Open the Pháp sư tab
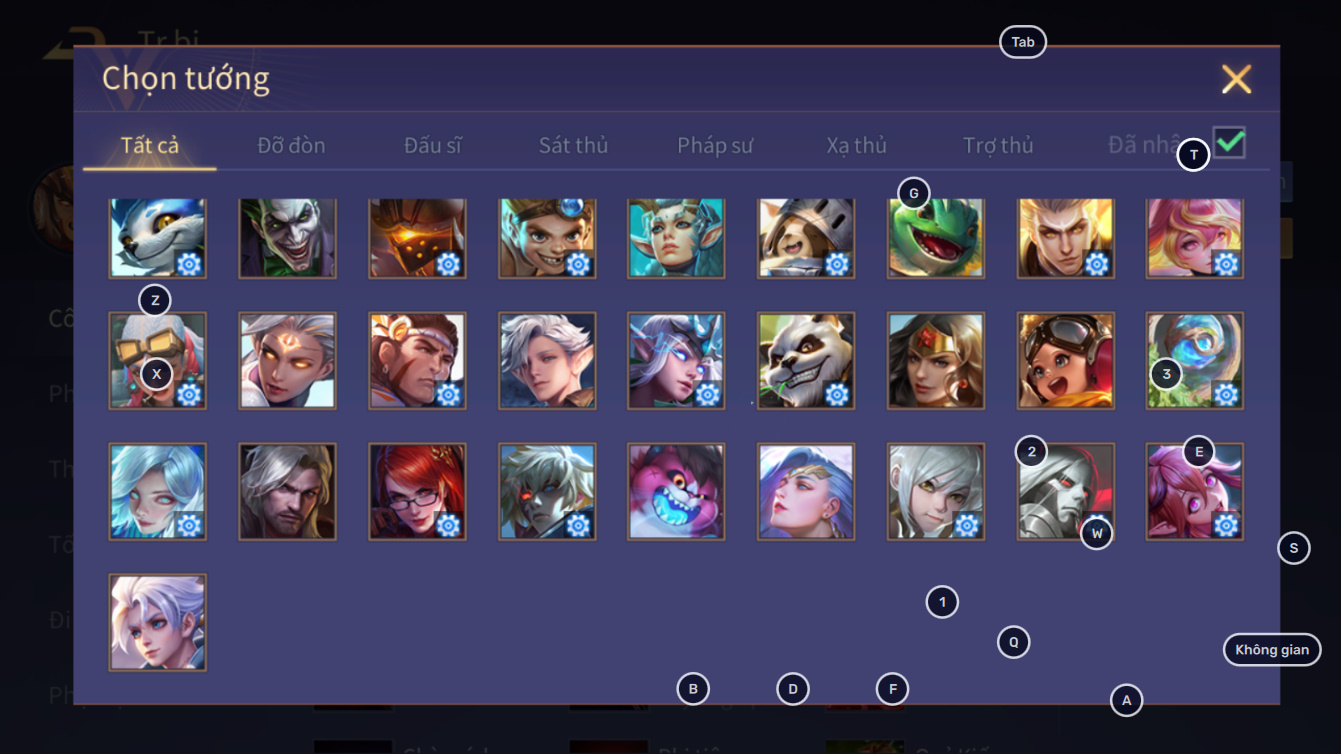Image resolution: width=1341 pixels, height=754 pixels. point(715,145)
